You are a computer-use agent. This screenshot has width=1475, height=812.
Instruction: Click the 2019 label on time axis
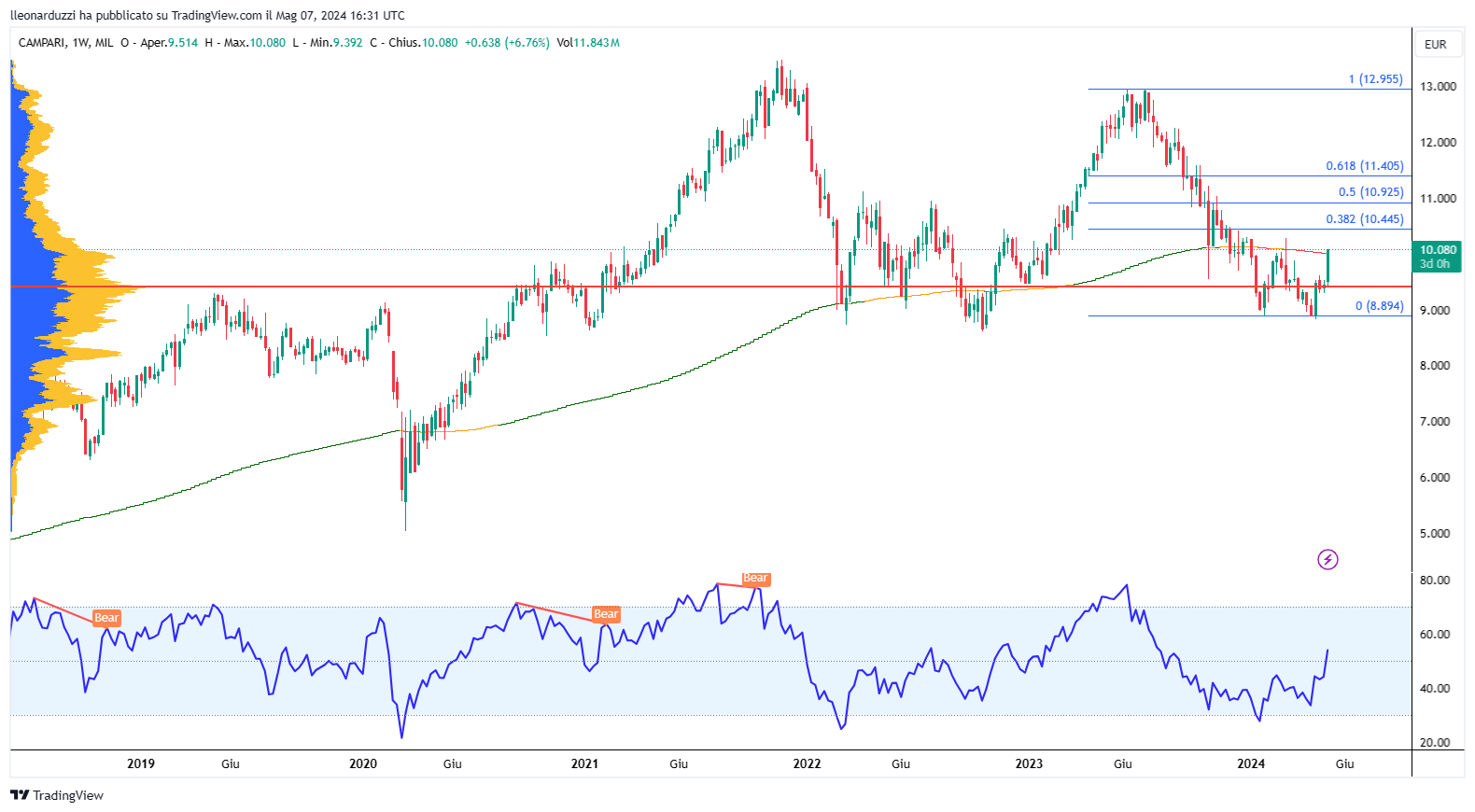(141, 763)
